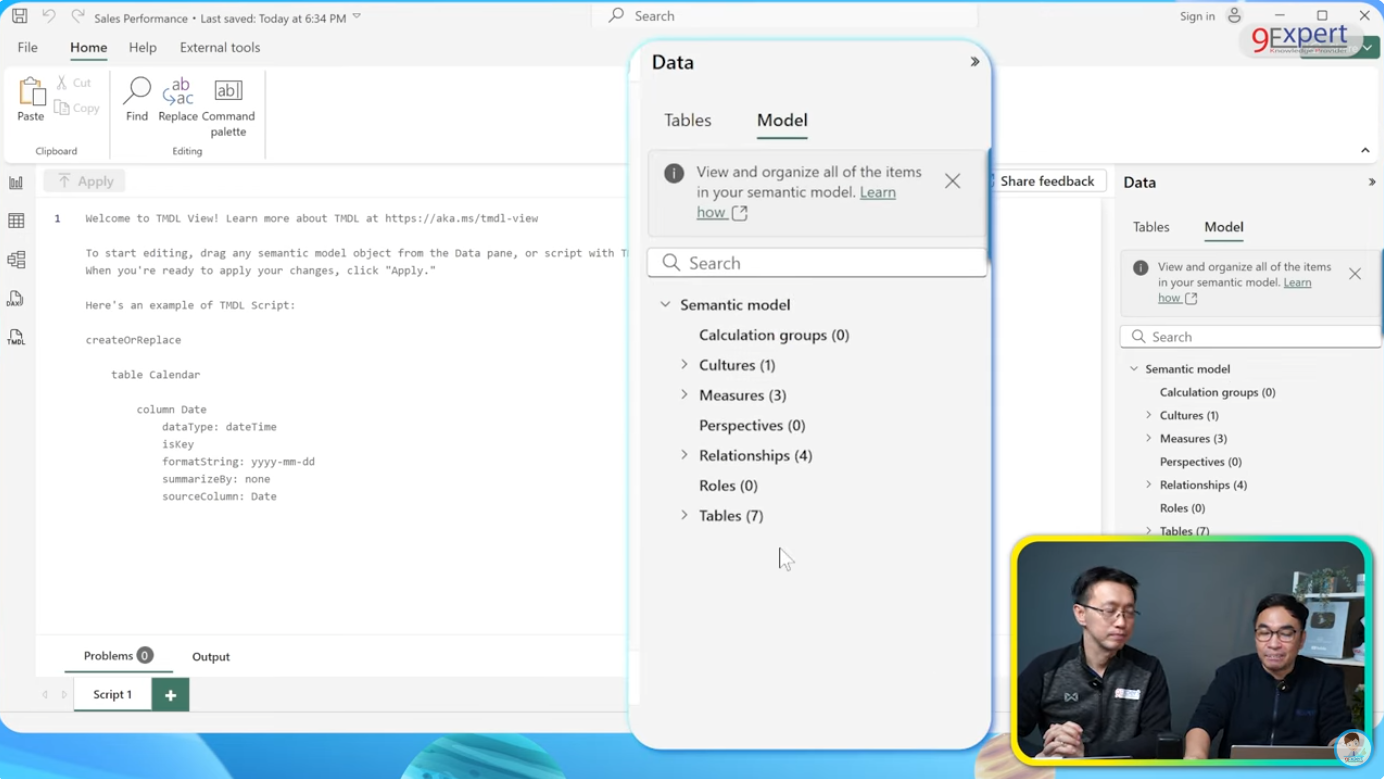The height and width of the screenshot is (779, 1384).
Task: Switch to the Output tab
Action: pos(210,656)
